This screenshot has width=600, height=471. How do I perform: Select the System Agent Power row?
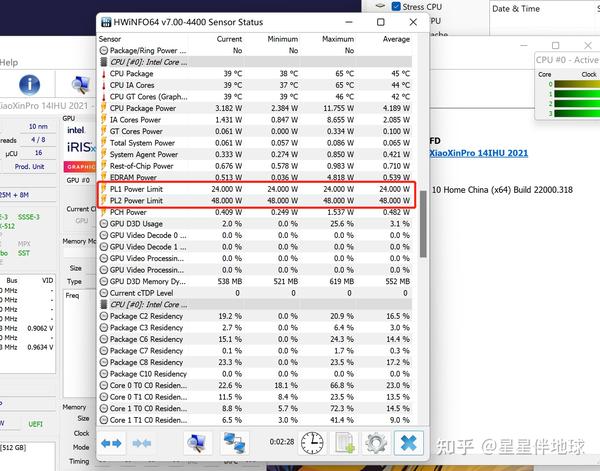[255, 154]
